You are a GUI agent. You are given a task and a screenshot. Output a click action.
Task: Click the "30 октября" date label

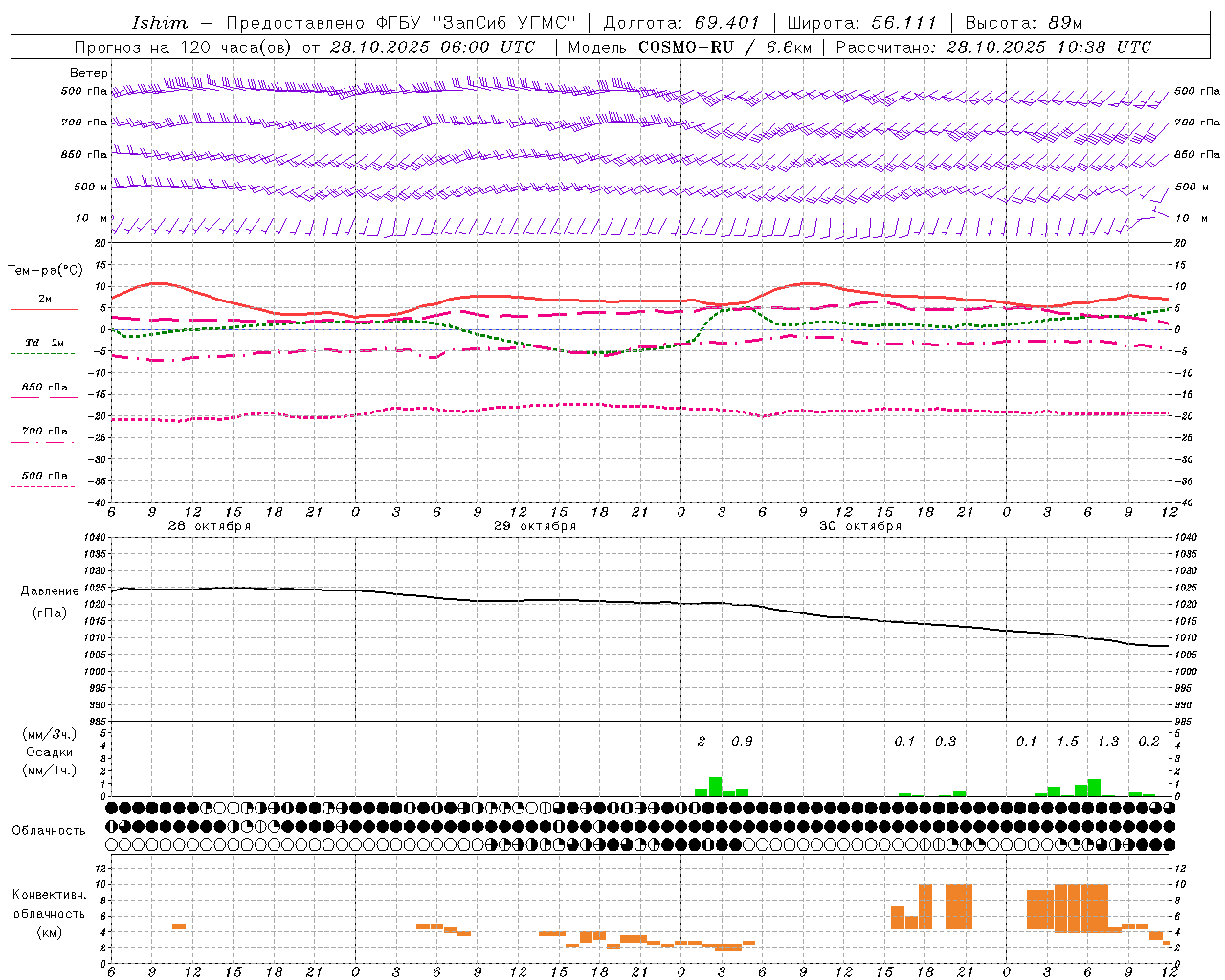tap(860, 526)
